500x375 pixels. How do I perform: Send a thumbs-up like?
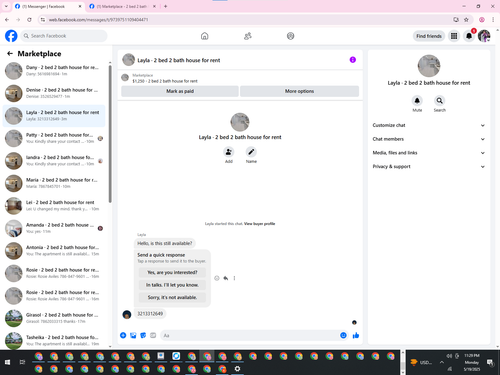pyautogui.click(x=356, y=335)
